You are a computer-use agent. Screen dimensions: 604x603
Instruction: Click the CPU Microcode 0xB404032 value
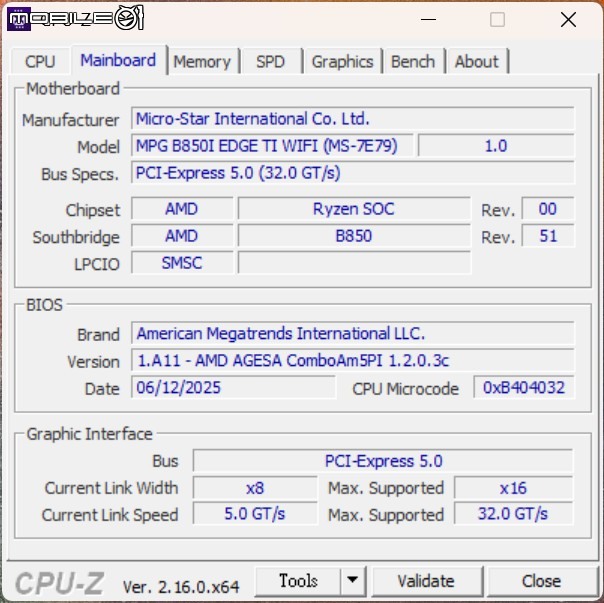click(524, 387)
